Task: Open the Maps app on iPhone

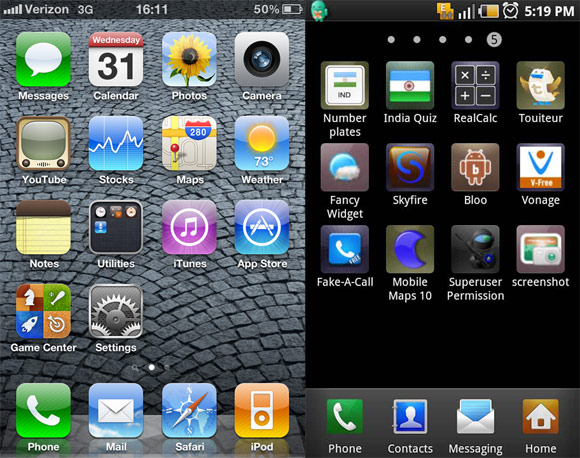Action: click(x=189, y=144)
